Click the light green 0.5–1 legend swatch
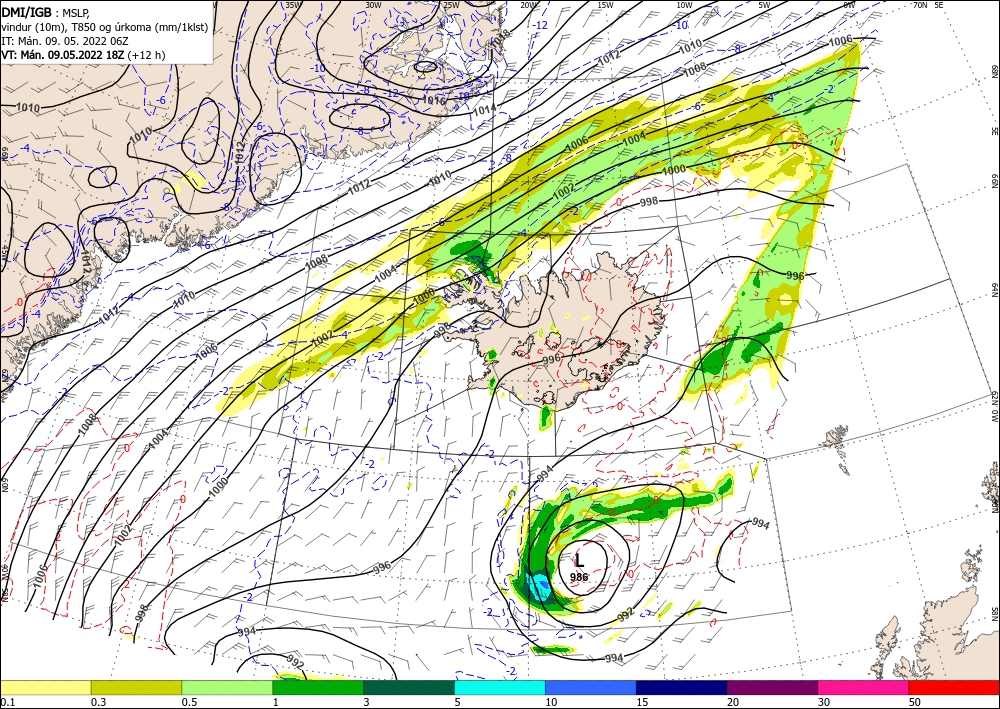This screenshot has width=1000, height=709. [x=227, y=687]
